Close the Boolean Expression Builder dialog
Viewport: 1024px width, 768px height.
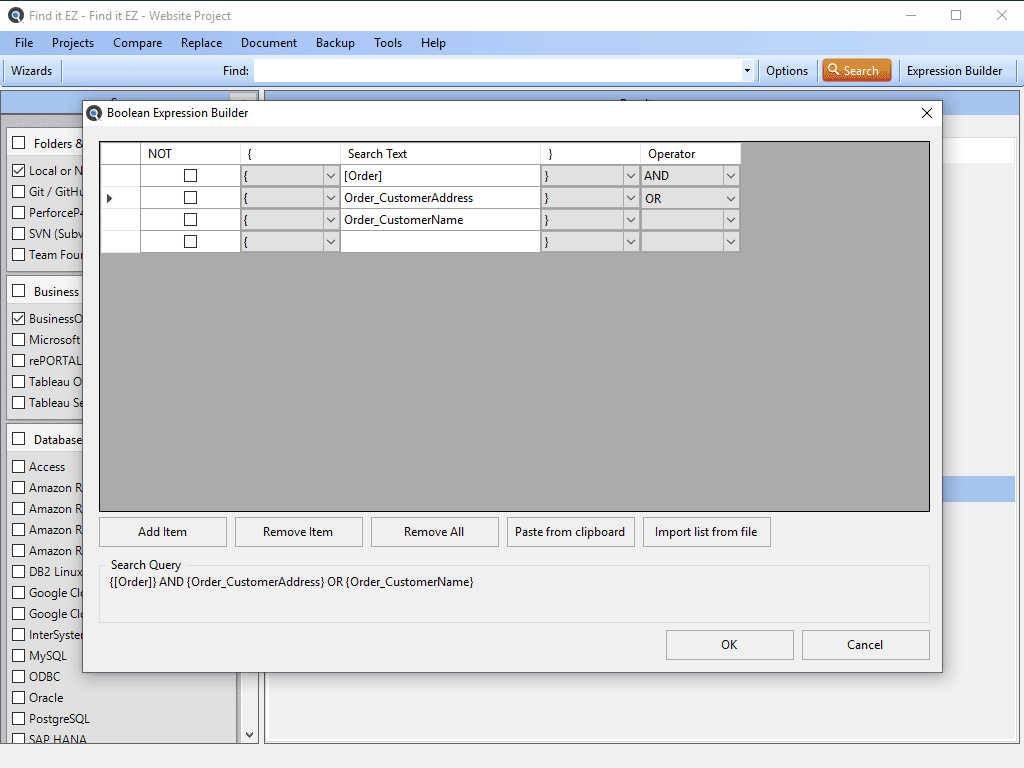click(x=926, y=113)
